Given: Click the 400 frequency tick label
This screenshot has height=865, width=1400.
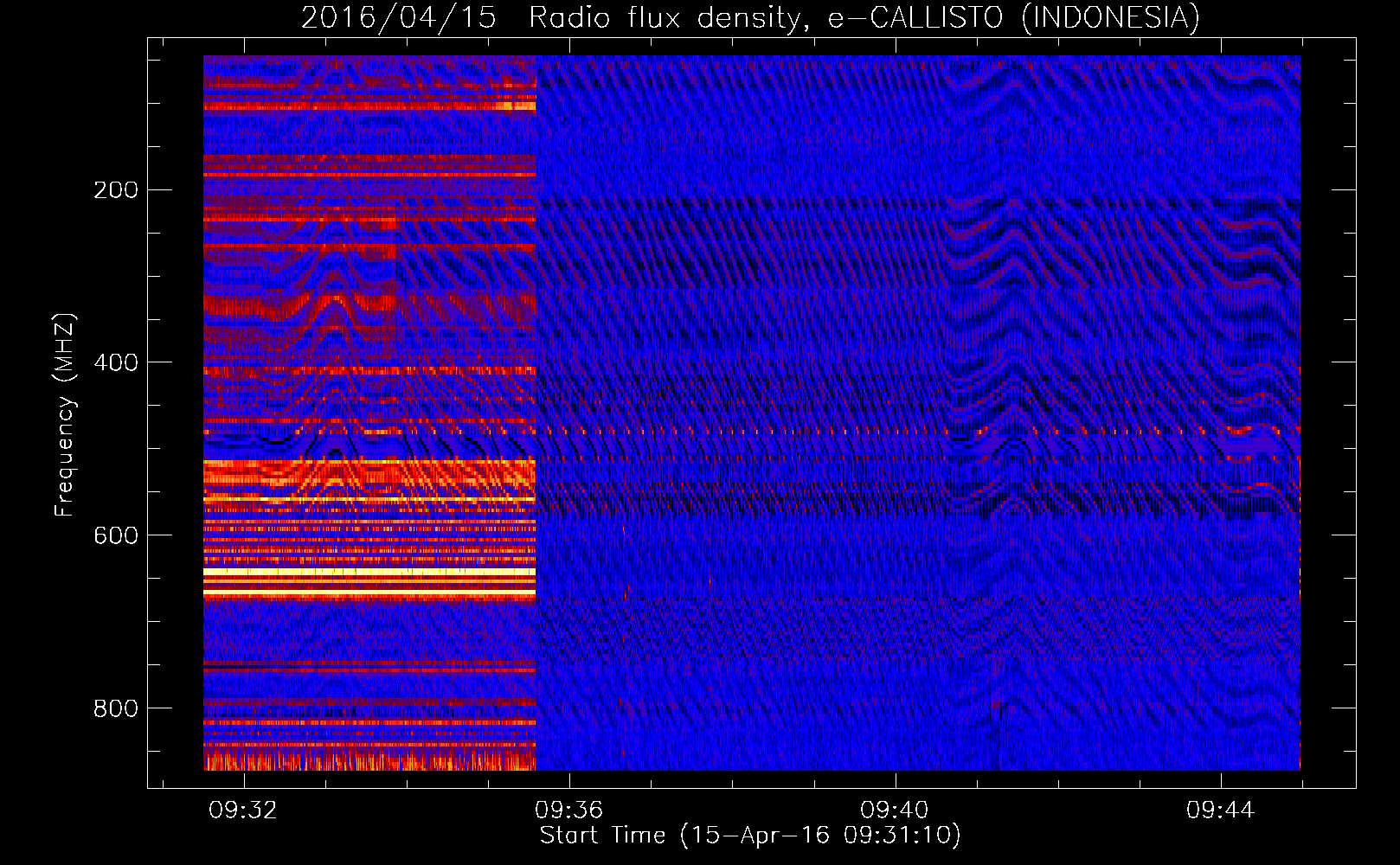Looking at the screenshot, I should (116, 362).
